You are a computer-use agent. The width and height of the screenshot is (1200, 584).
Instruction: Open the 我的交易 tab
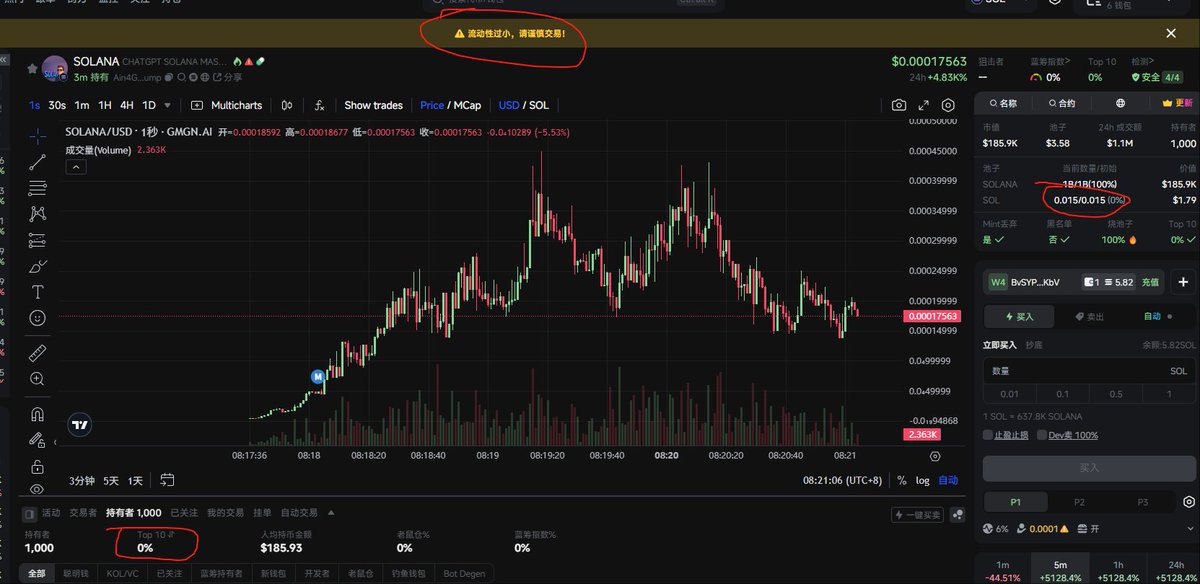tap(226, 513)
